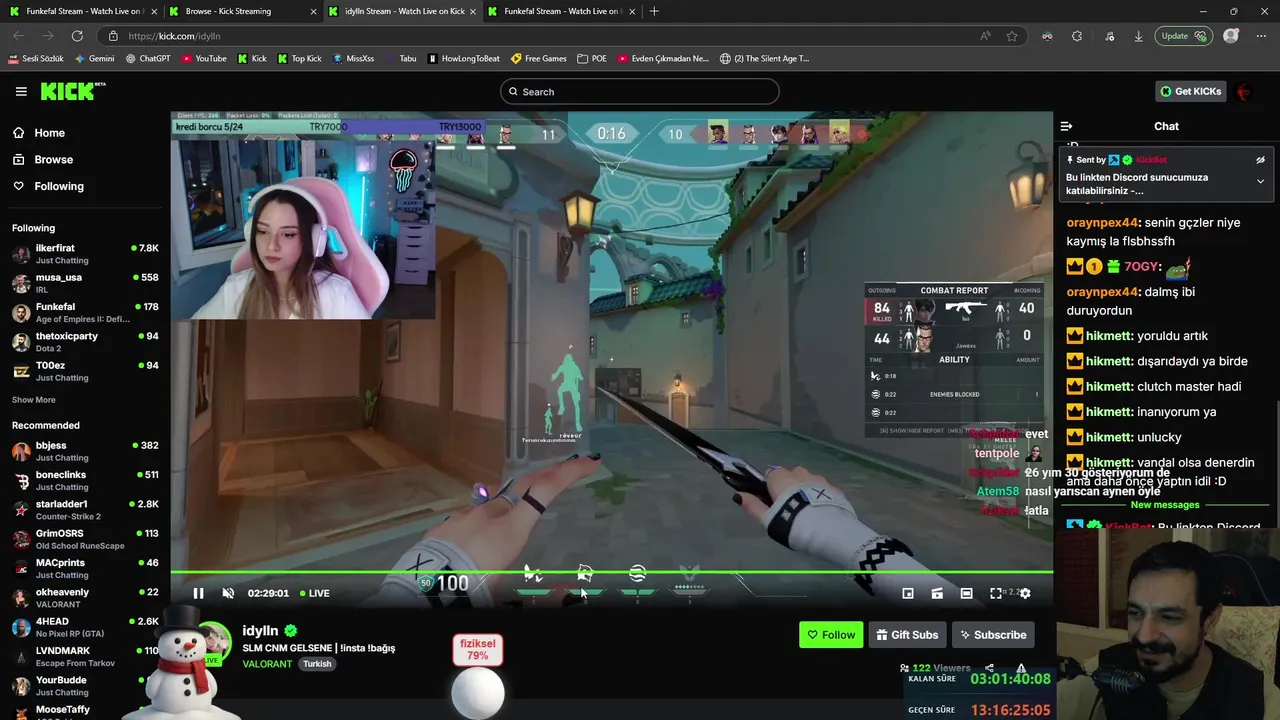Image resolution: width=1280 pixels, height=720 pixels.
Task: Open the Sesli Sözlük bookmark
Action: 36,58
